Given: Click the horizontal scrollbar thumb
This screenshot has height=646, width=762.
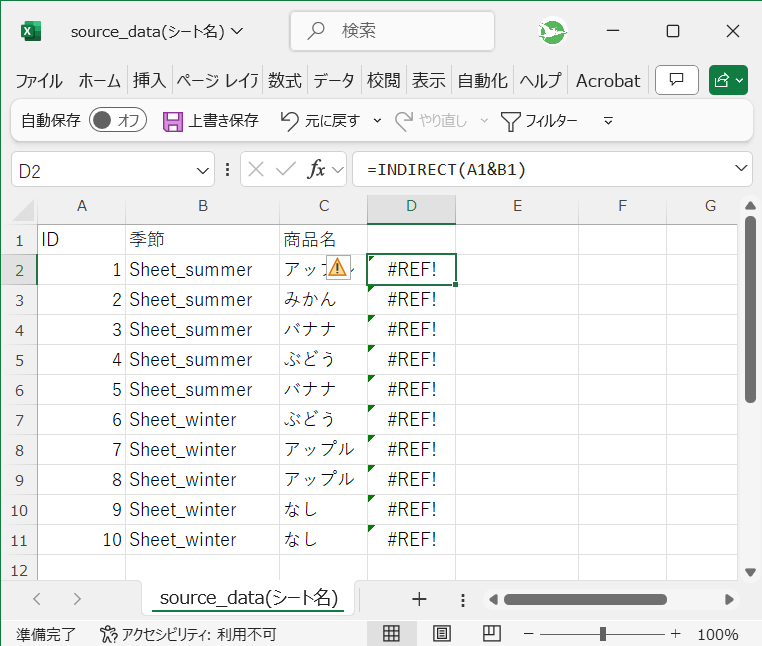Looking at the screenshot, I should click(585, 599).
